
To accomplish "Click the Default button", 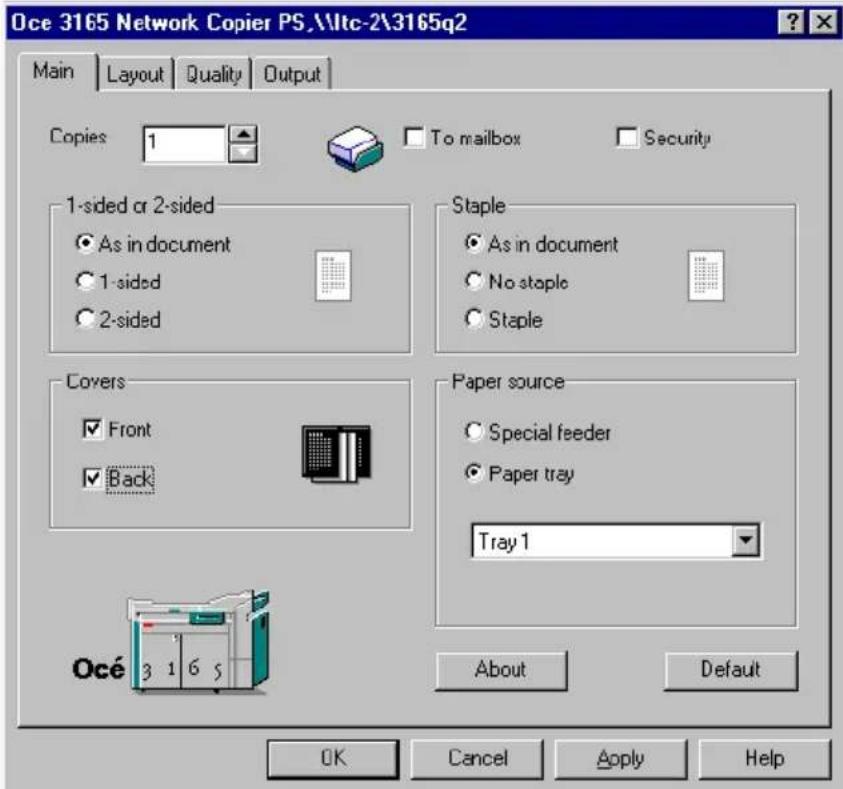I will [x=731, y=670].
